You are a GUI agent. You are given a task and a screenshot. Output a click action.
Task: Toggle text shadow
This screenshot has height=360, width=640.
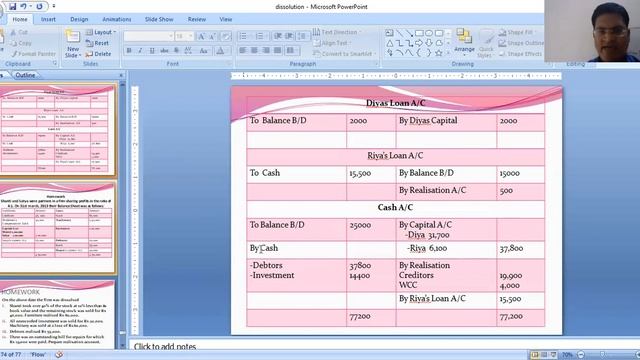click(x=176, y=51)
